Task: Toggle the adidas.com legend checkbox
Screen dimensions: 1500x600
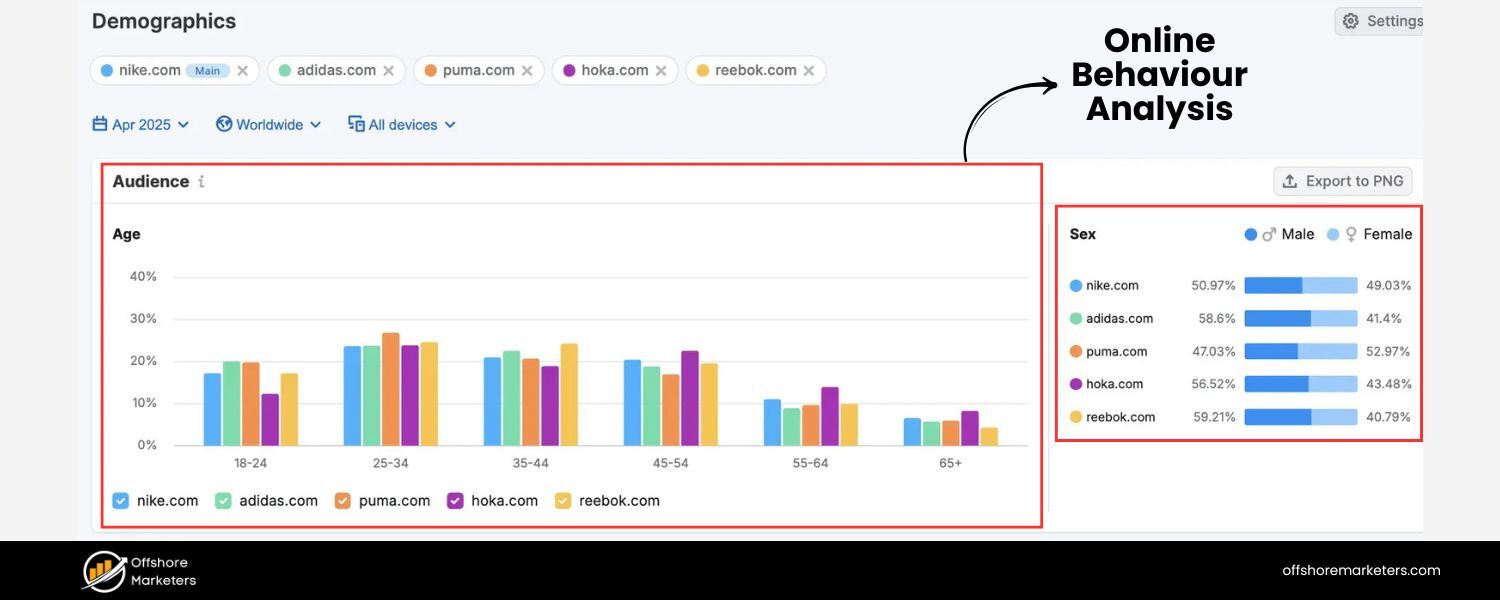Action: (x=222, y=500)
